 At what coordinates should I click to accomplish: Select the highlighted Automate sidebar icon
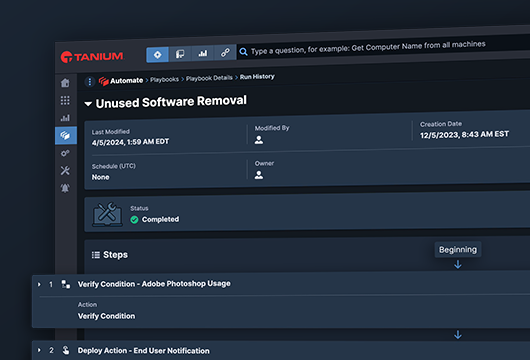click(66, 136)
